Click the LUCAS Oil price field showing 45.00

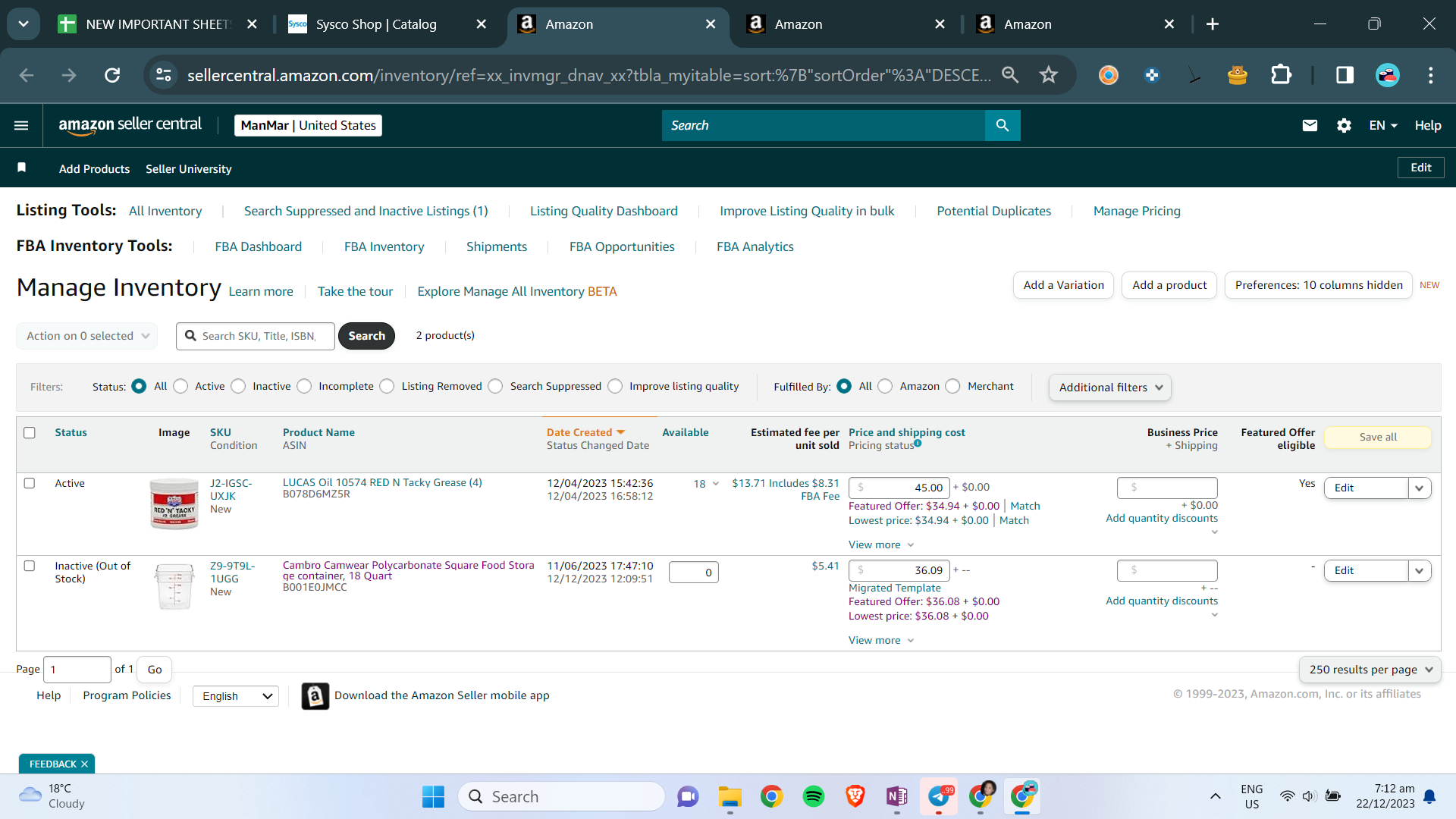coord(899,488)
